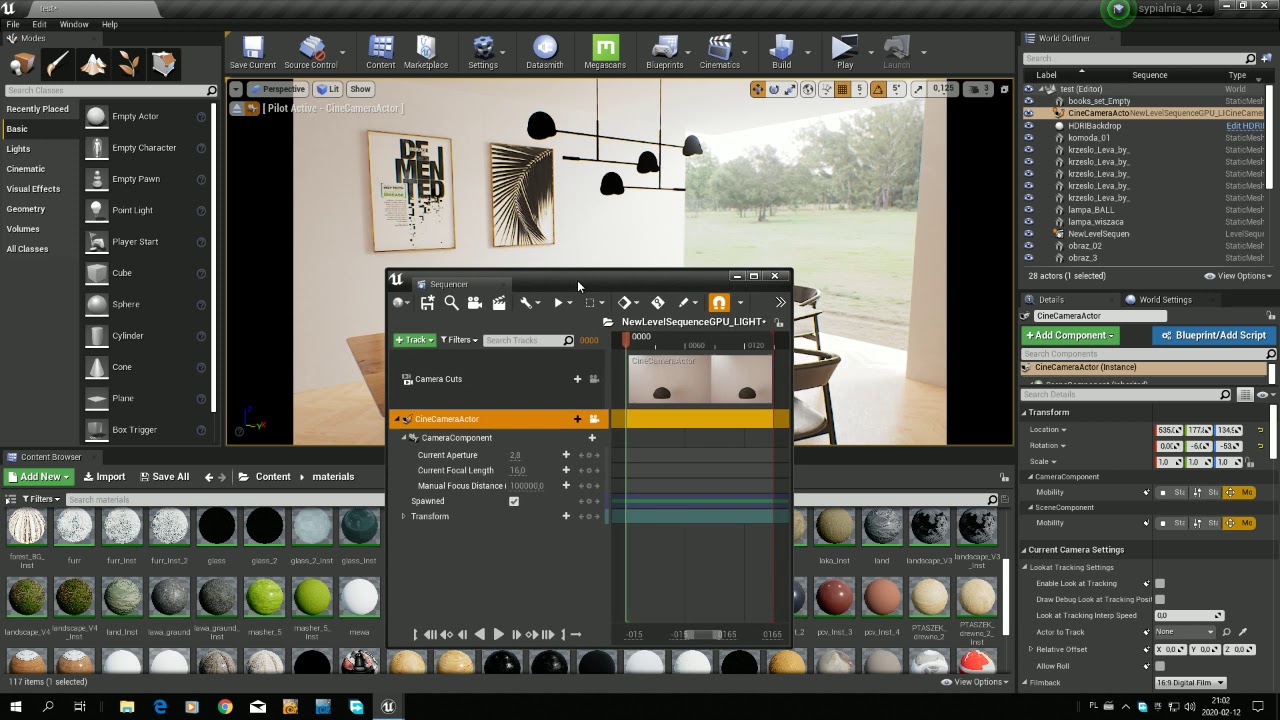Click the Sequencer play forward control
Screen dimensions: 1280x720
(498, 634)
